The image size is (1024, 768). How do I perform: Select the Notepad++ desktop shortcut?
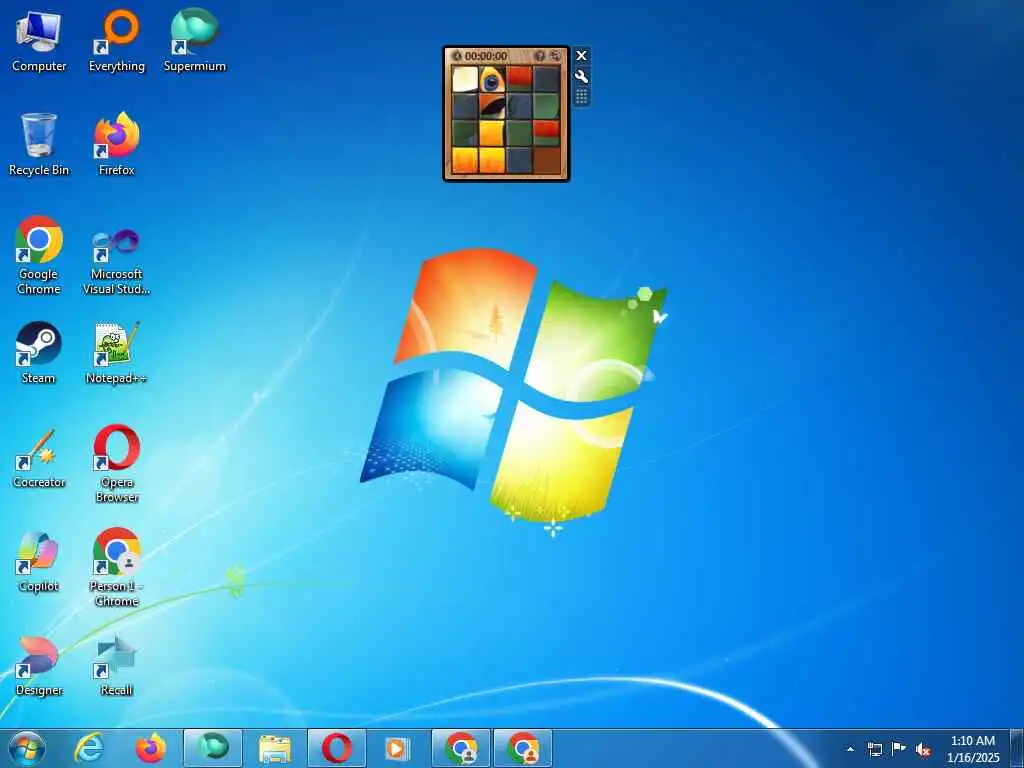point(116,353)
